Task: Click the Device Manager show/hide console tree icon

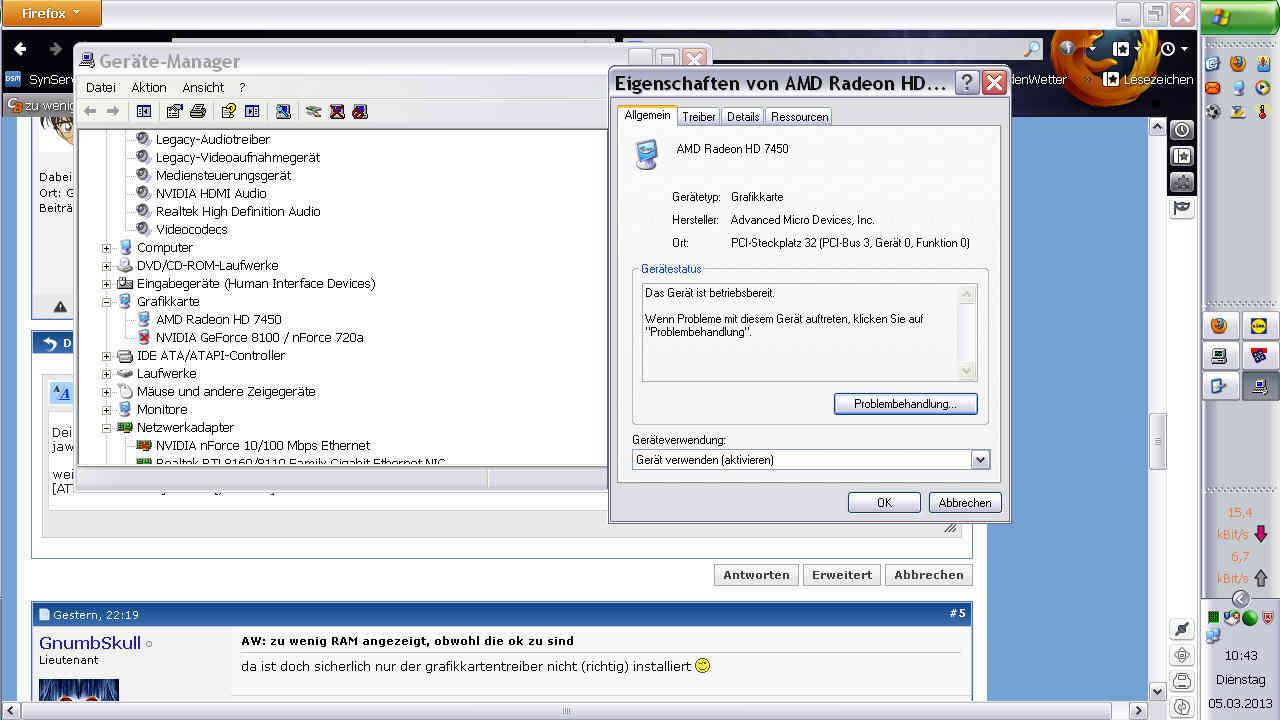Action: pyautogui.click(x=143, y=111)
